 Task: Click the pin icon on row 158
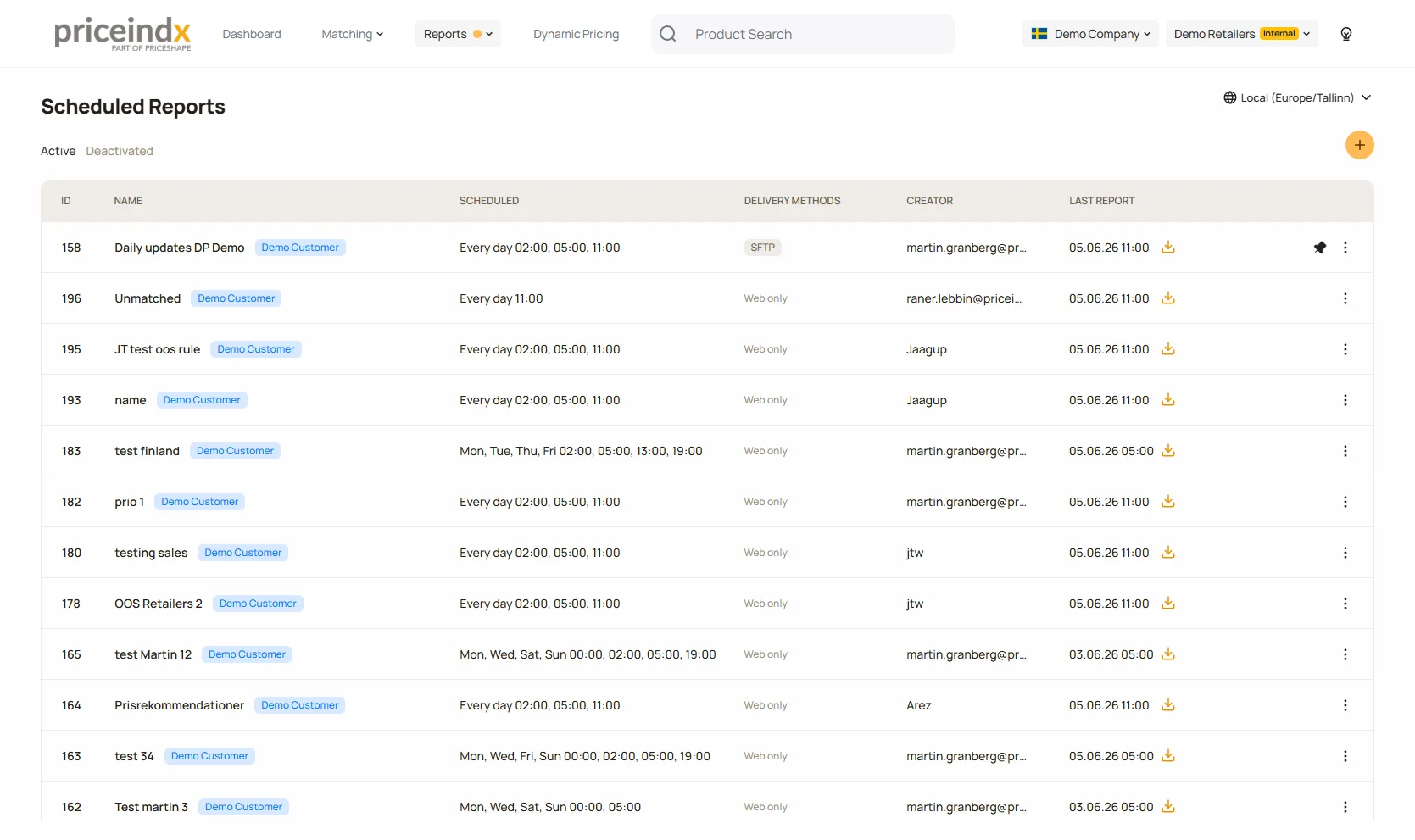(x=1319, y=248)
